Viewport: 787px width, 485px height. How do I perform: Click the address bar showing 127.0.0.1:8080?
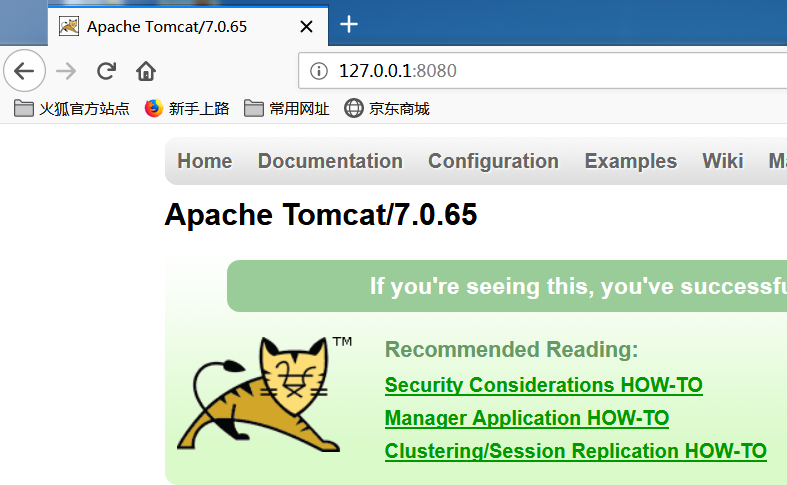click(x=543, y=71)
